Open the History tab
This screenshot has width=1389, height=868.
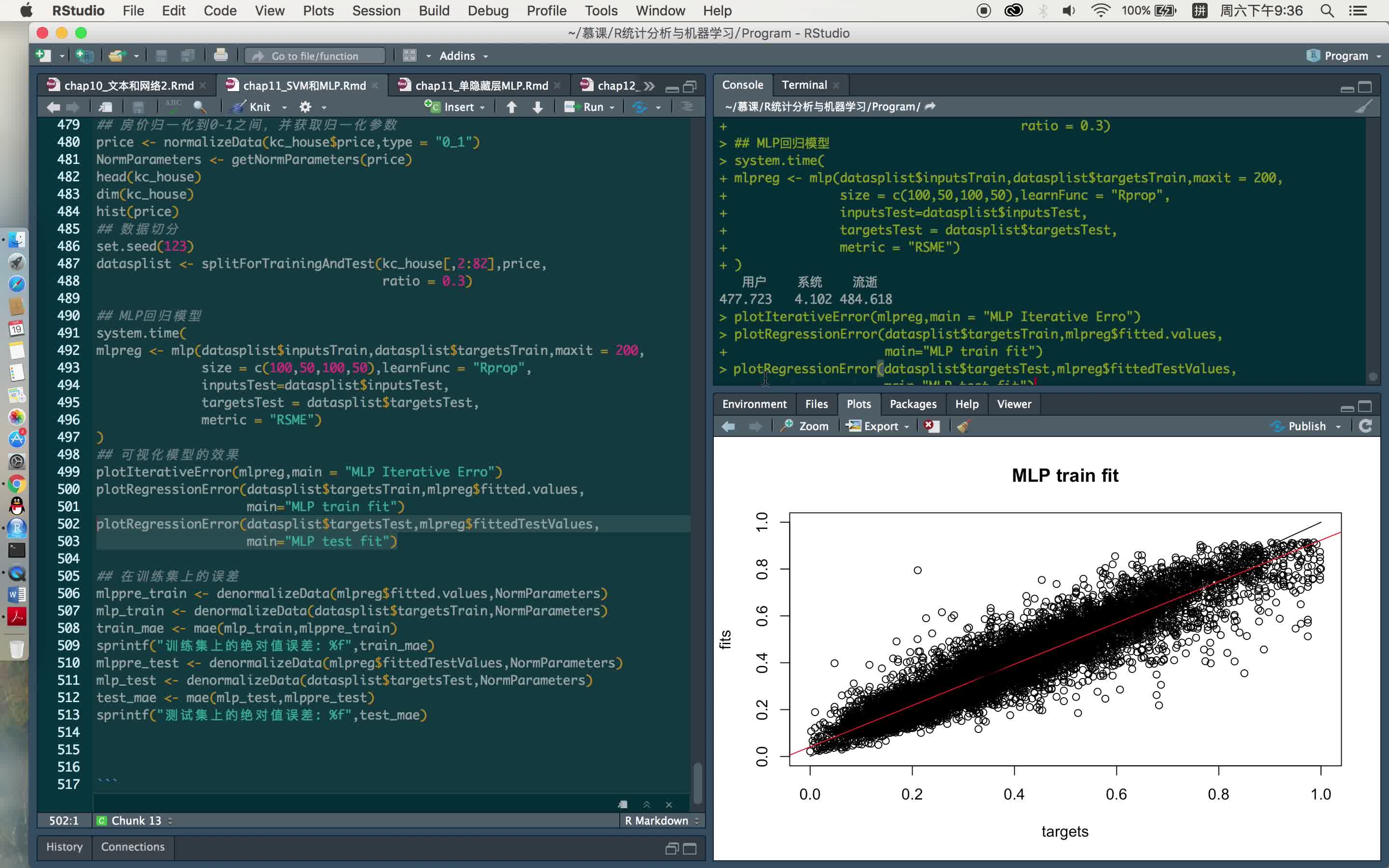click(64, 847)
